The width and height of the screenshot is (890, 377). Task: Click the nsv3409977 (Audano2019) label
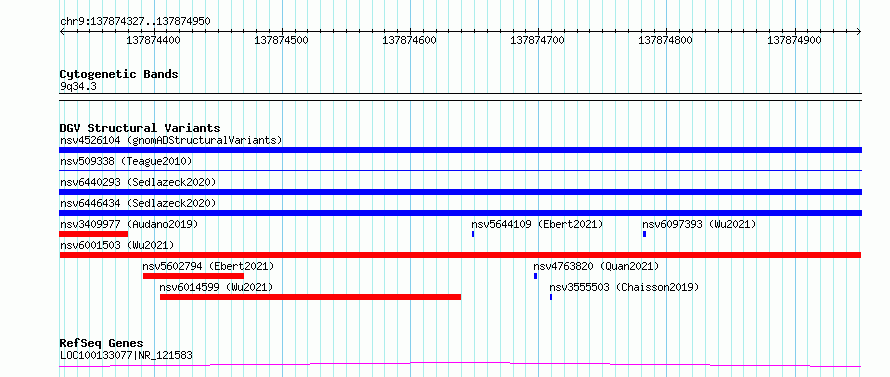pos(129,224)
